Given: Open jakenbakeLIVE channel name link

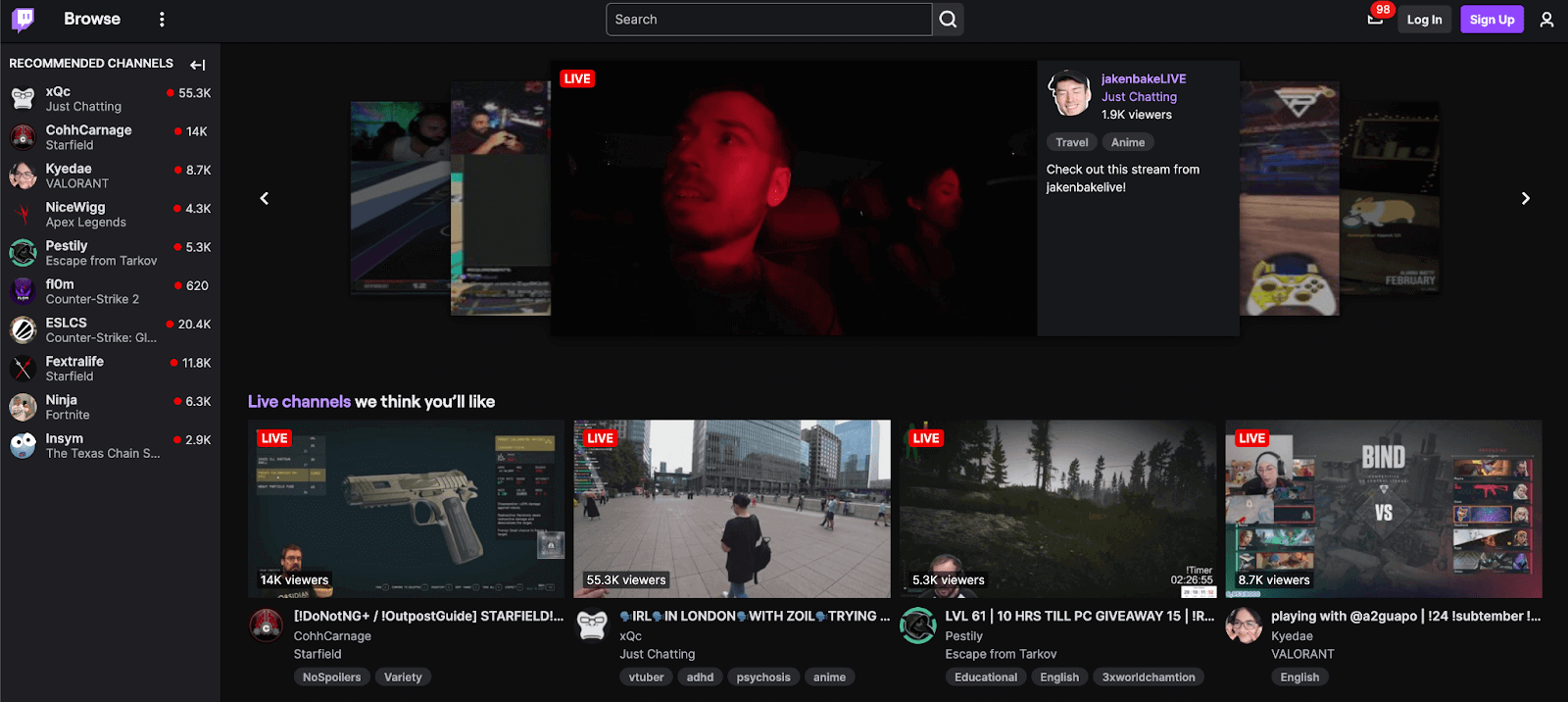Looking at the screenshot, I should (x=1144, y=78).
